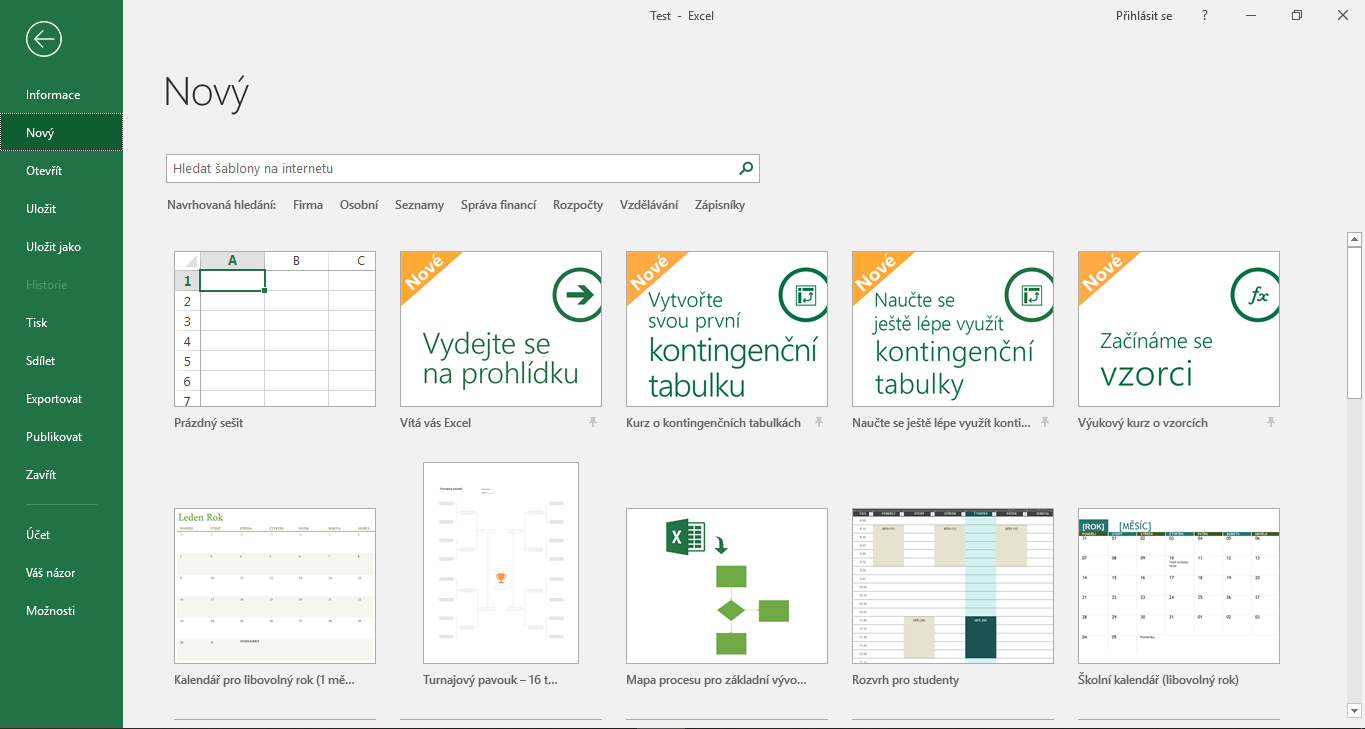Open Help via the question mark icon

coord(1204,15)
